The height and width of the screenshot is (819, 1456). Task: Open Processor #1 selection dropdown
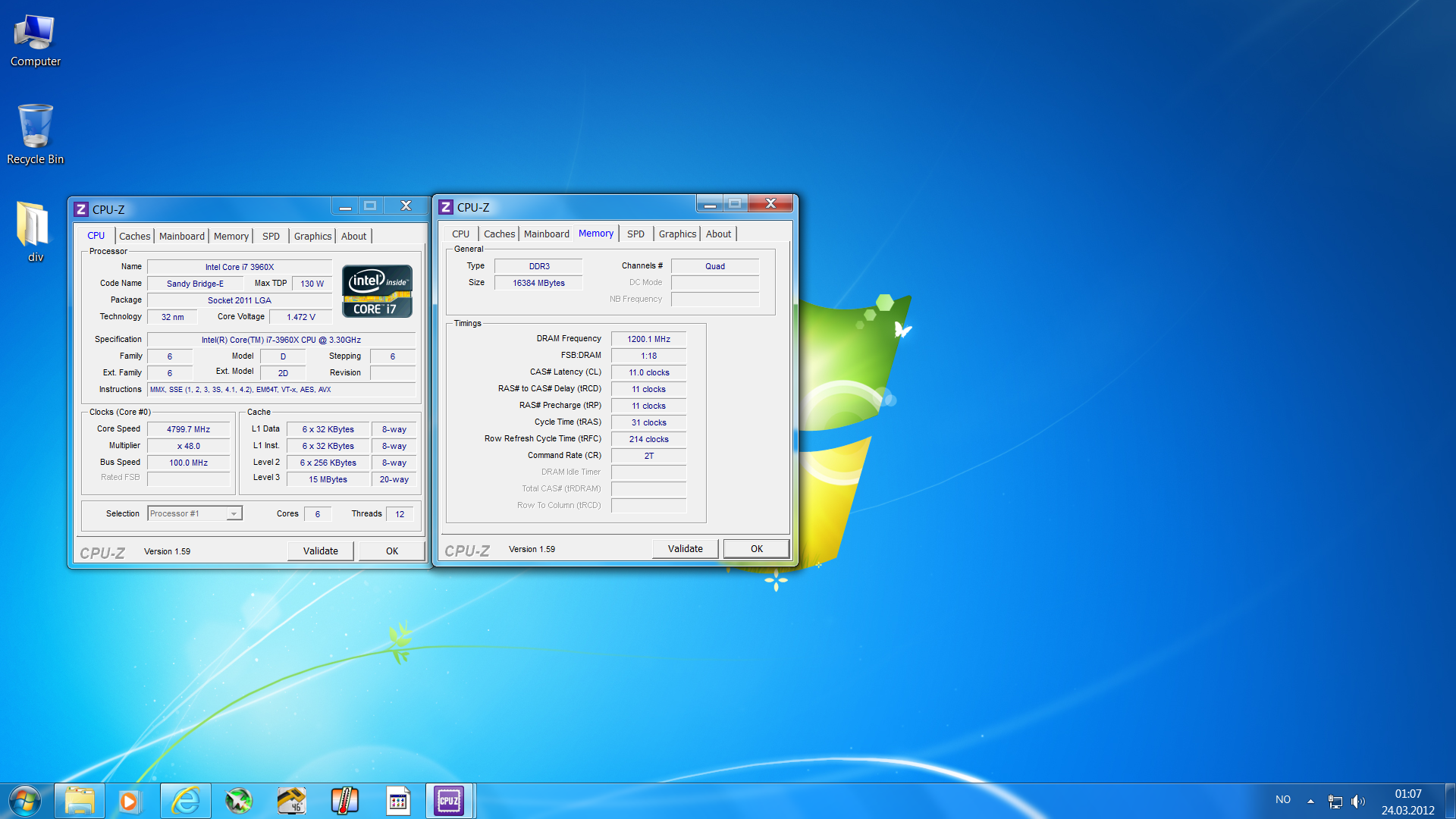[195, 513]
